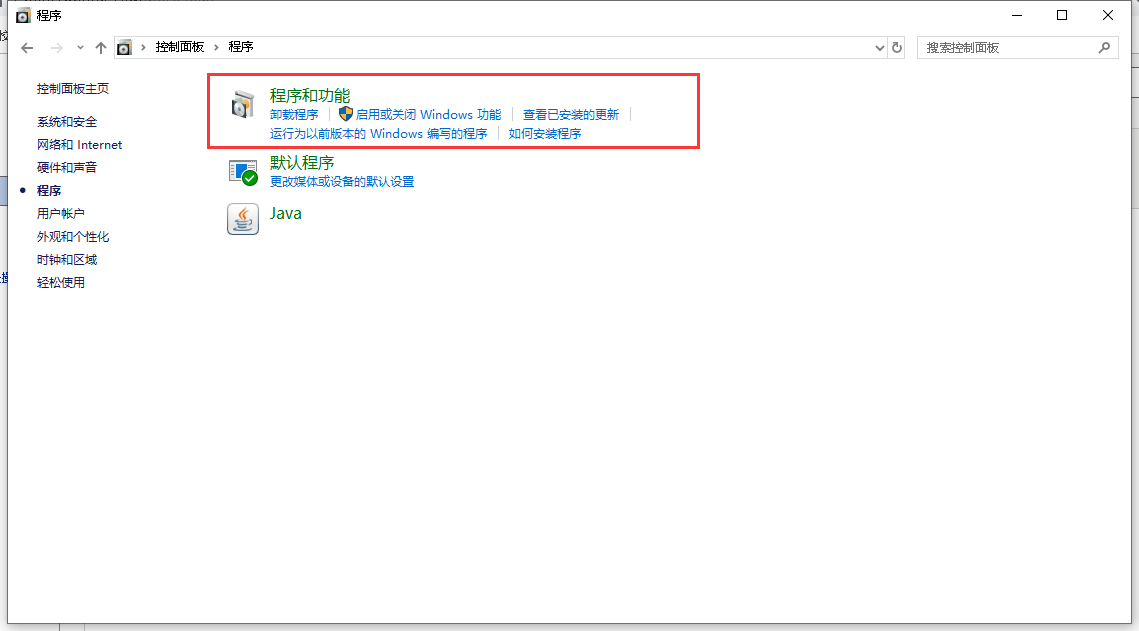Click the 卸载程序 link
Viewport: 1139px width, 631px height.
(x=294, y=115)
